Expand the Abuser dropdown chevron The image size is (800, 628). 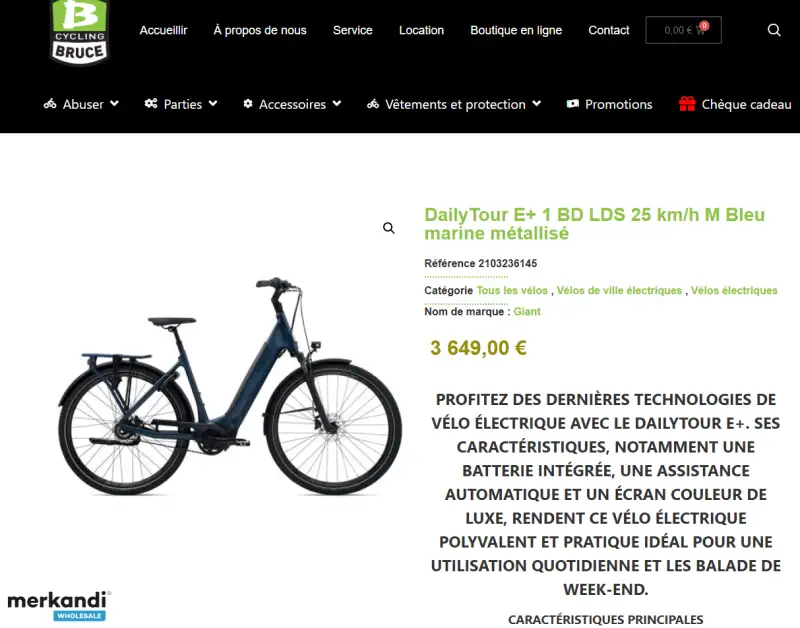click(114, 104)
